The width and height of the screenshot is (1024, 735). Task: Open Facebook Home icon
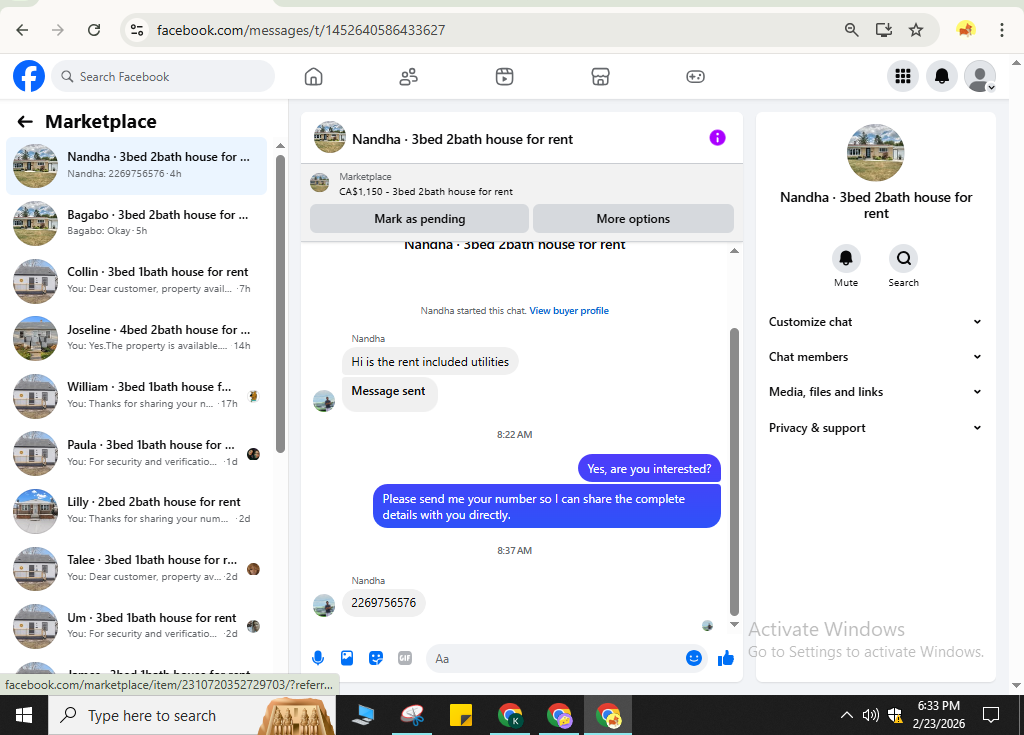tap(313, 76)
